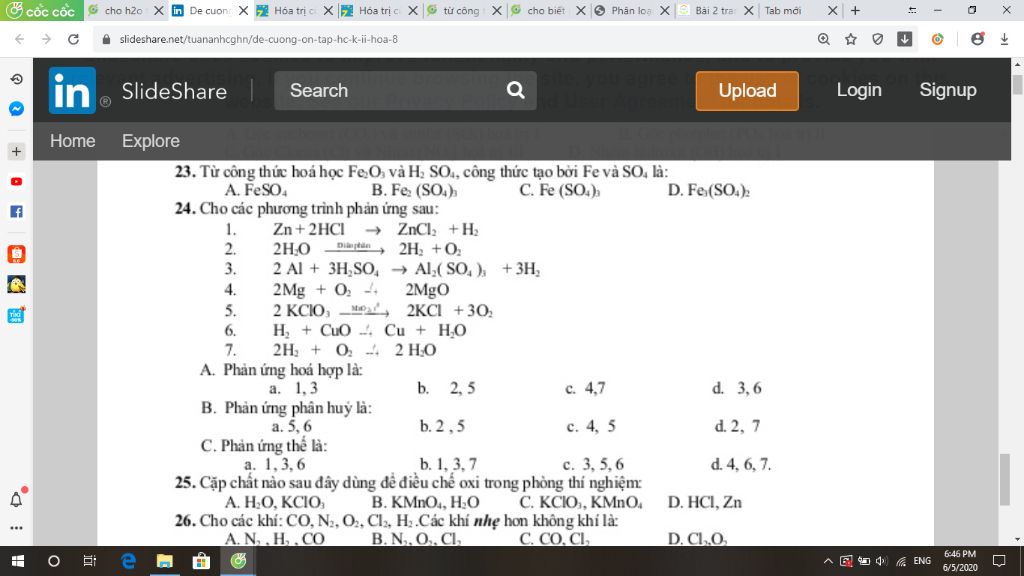Open the download-video arrow in address bar

click(x=904, y=39)
